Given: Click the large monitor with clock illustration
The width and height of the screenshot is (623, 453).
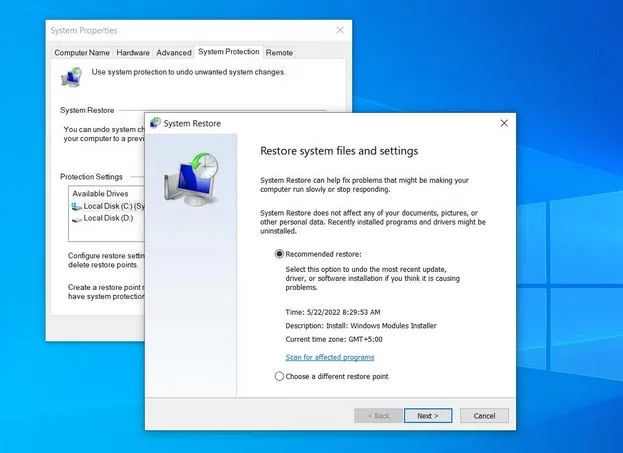Looking at the screenshot, I should (x=191, y=179).
